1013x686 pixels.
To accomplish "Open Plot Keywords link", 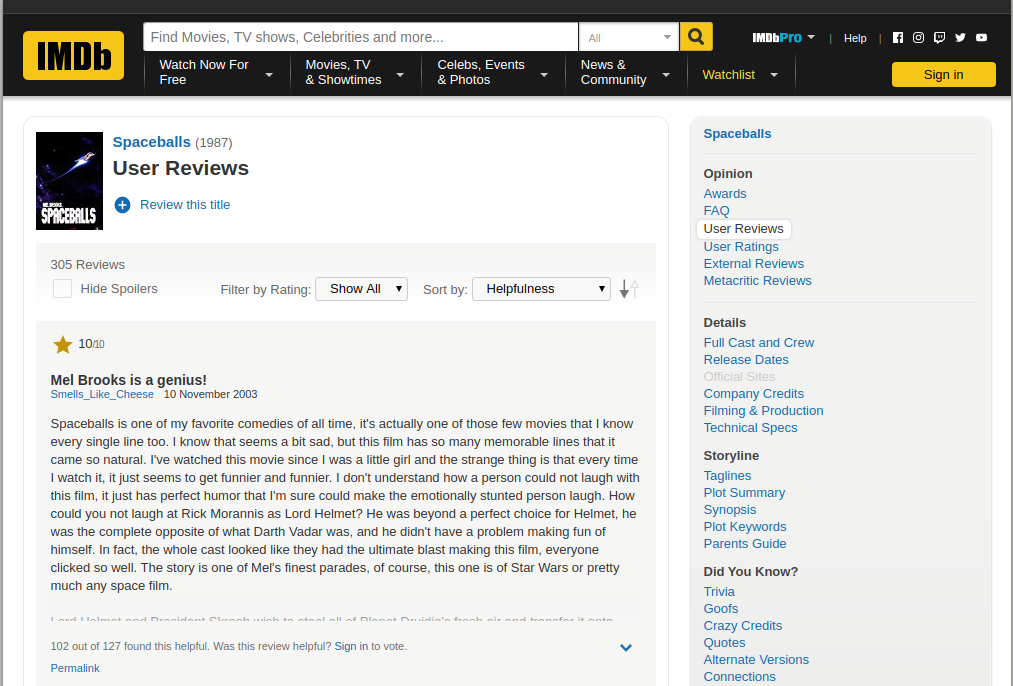I will click(745, 527).
